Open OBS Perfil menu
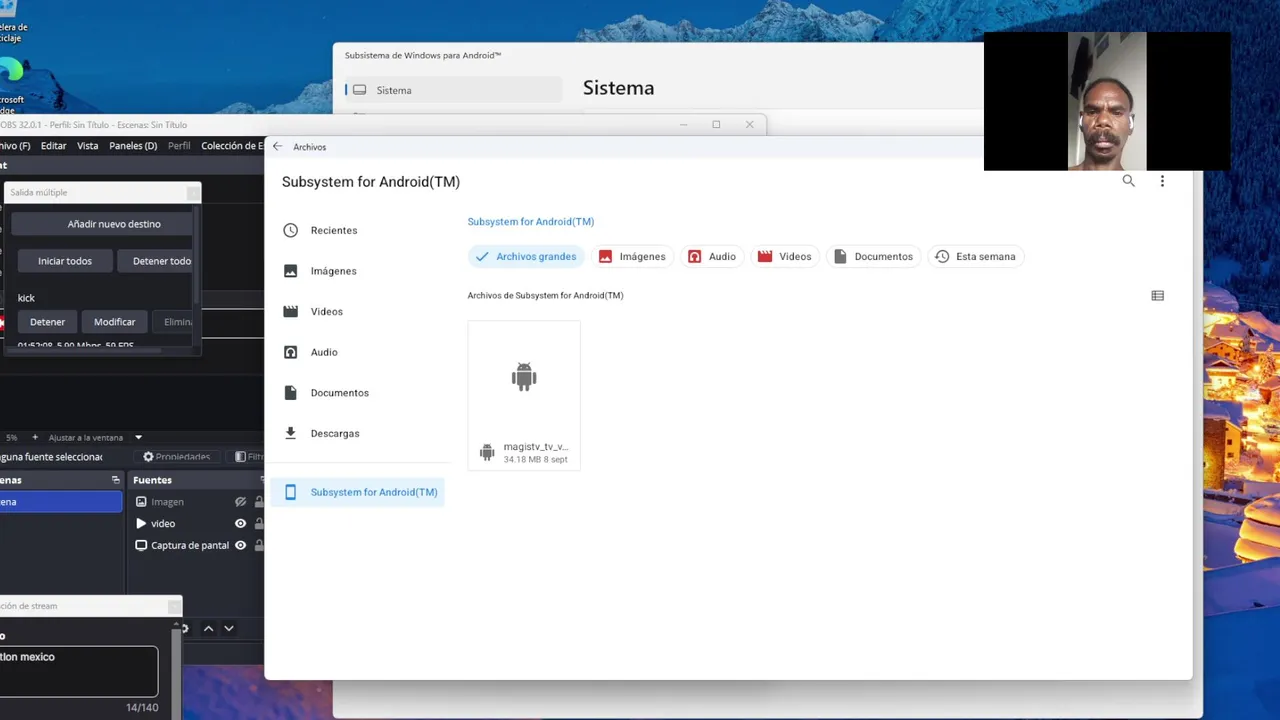Image resolution: width=1280 pixels, height=720 pixels. point(179,146)
